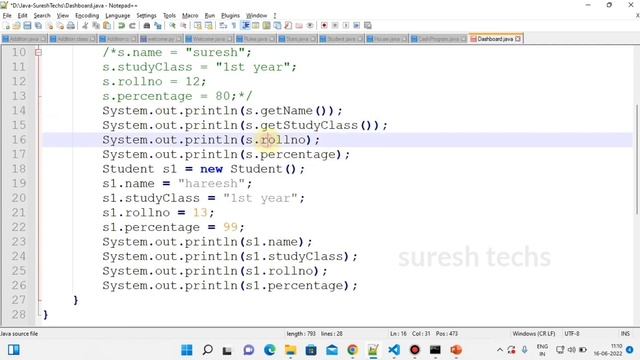Click 'INS' indicator in status bar
The height and width of the screenshot is (360, 640).
pyautogui.click(x=625, y=333)
